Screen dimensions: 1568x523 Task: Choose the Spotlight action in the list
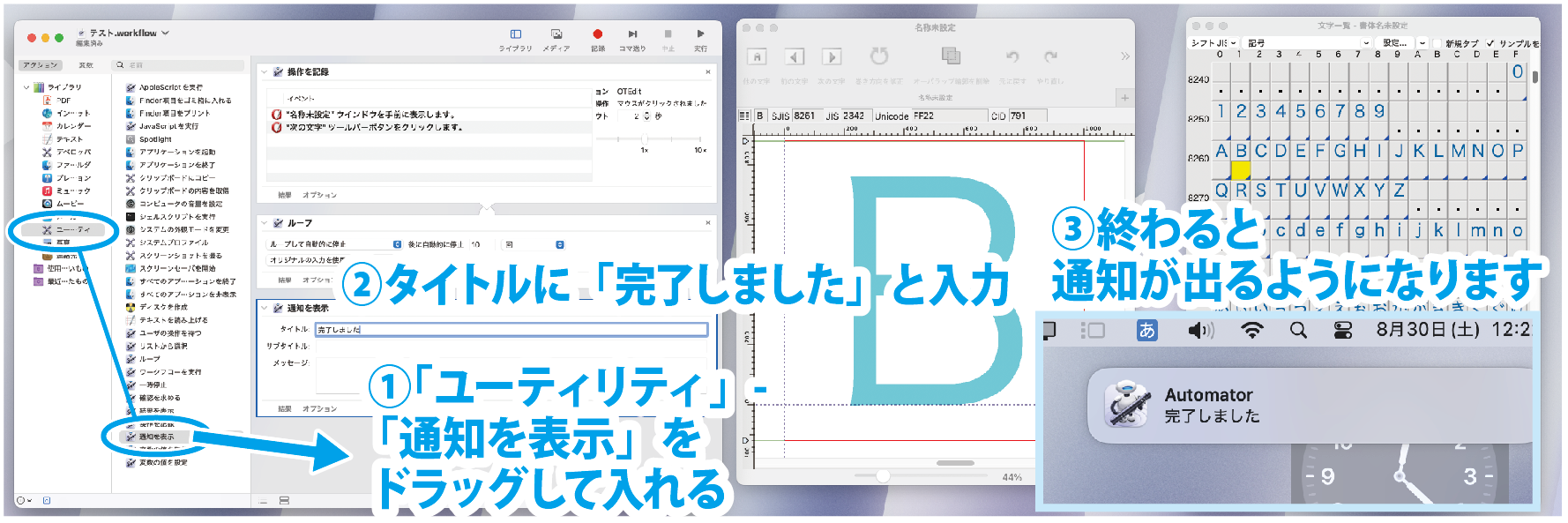click(x=149, y=139)
